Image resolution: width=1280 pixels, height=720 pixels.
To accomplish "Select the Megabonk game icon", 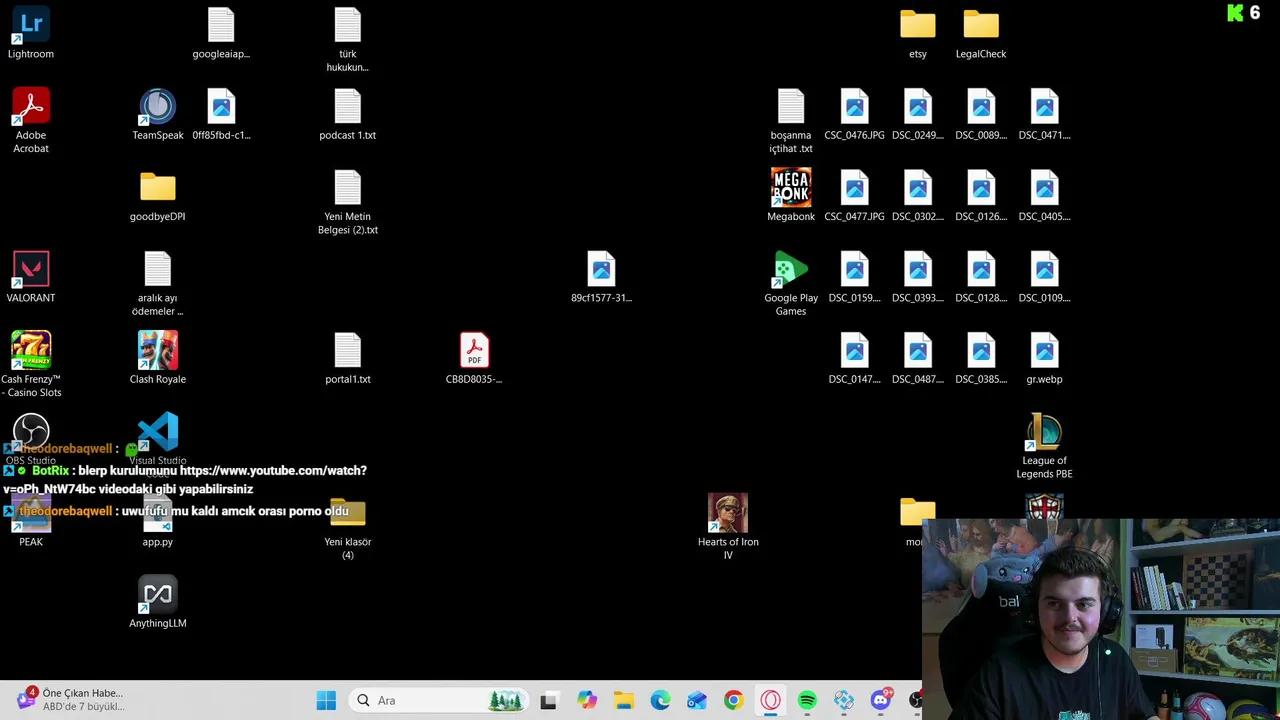I will coord(791,196).
